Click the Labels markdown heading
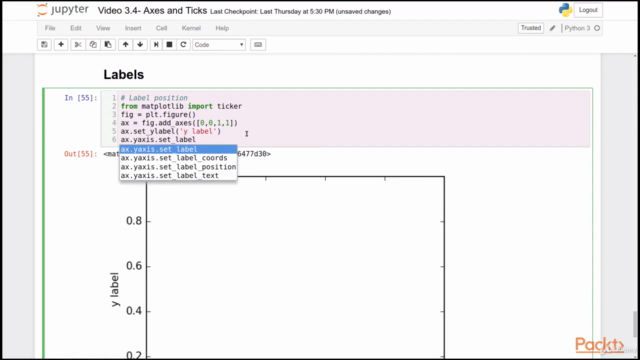Viewport: 640px width, 360px height. coord(124,75)
